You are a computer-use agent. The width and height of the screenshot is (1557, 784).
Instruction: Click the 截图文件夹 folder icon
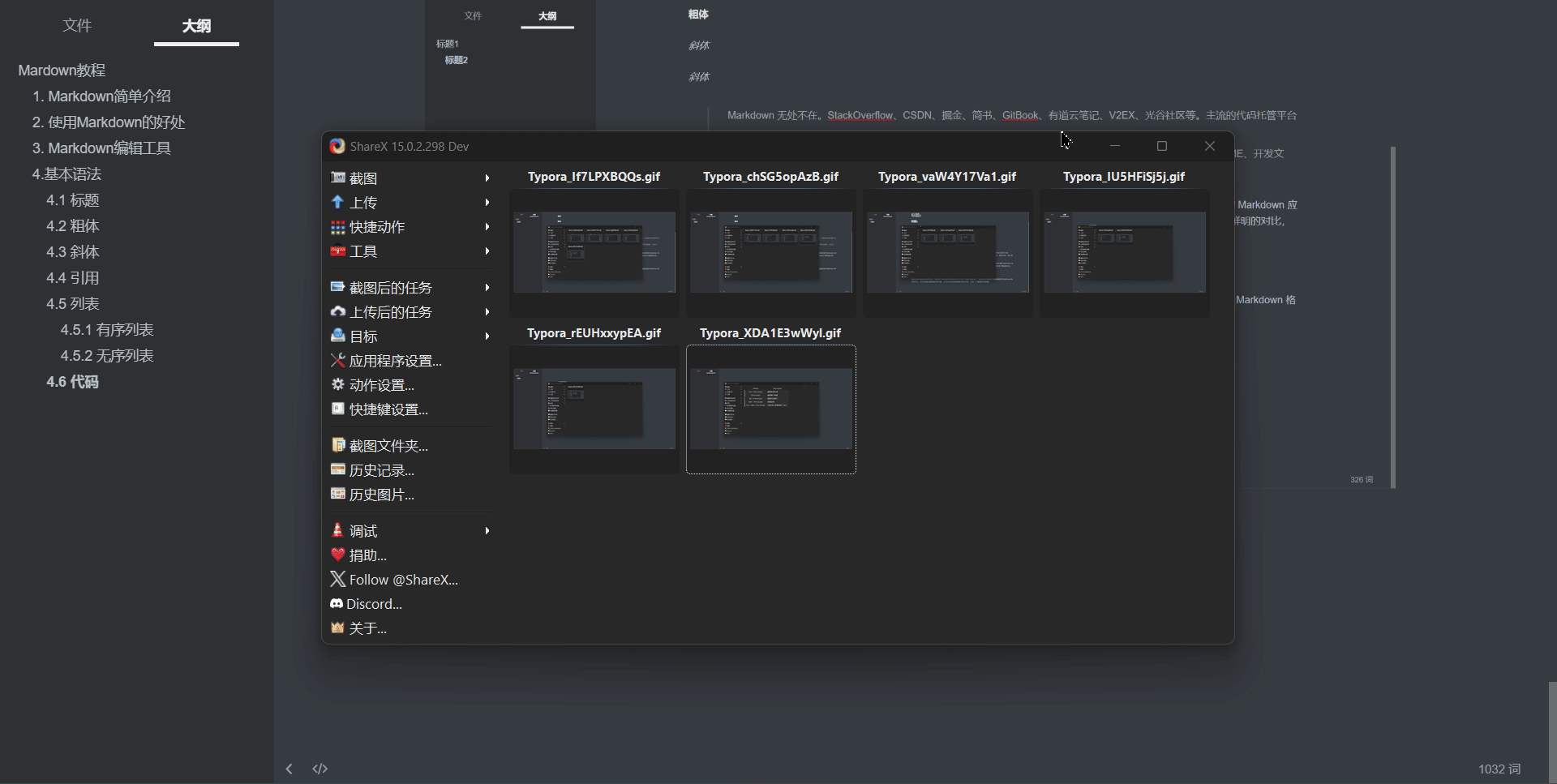[x=338, y=445]
